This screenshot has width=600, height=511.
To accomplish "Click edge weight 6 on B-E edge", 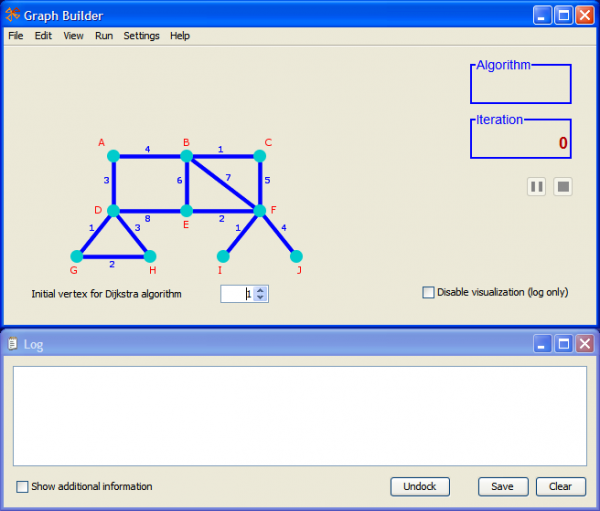I will [179, 180].
